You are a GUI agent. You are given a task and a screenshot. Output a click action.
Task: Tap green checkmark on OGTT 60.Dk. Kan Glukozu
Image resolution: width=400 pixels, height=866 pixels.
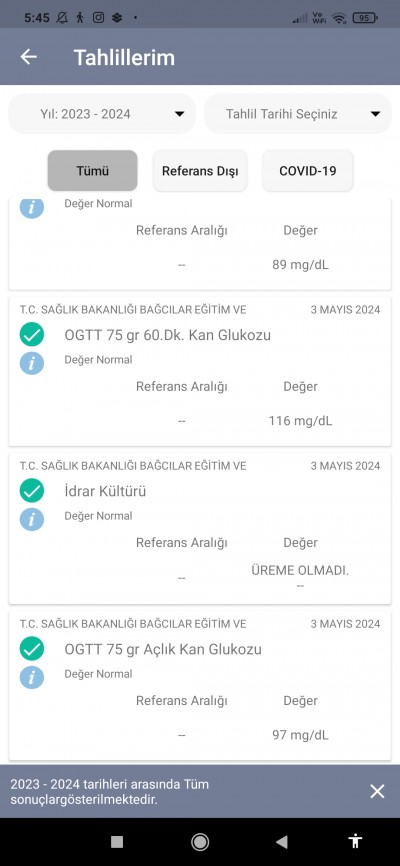tap(32, 335)
